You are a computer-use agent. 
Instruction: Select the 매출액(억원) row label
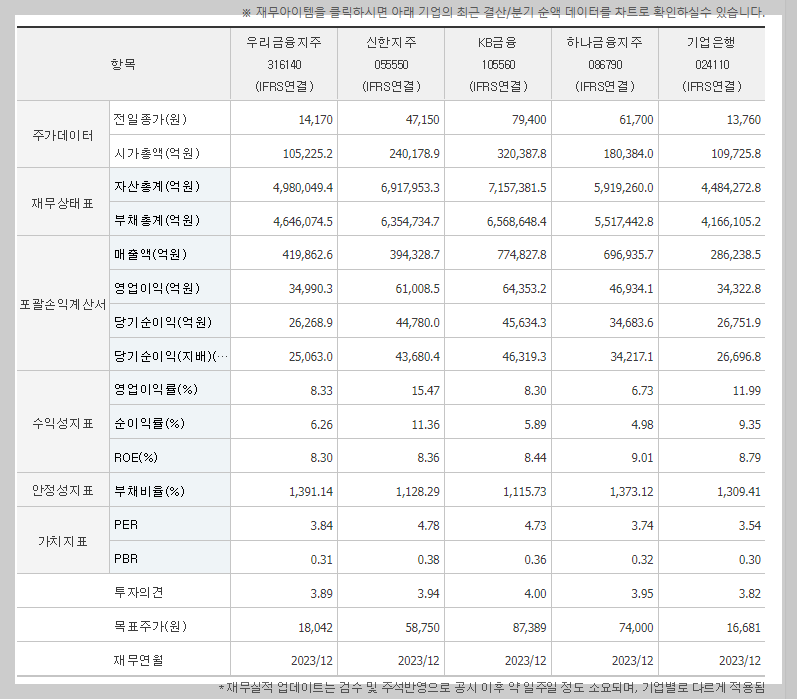(x=150, y=254)
